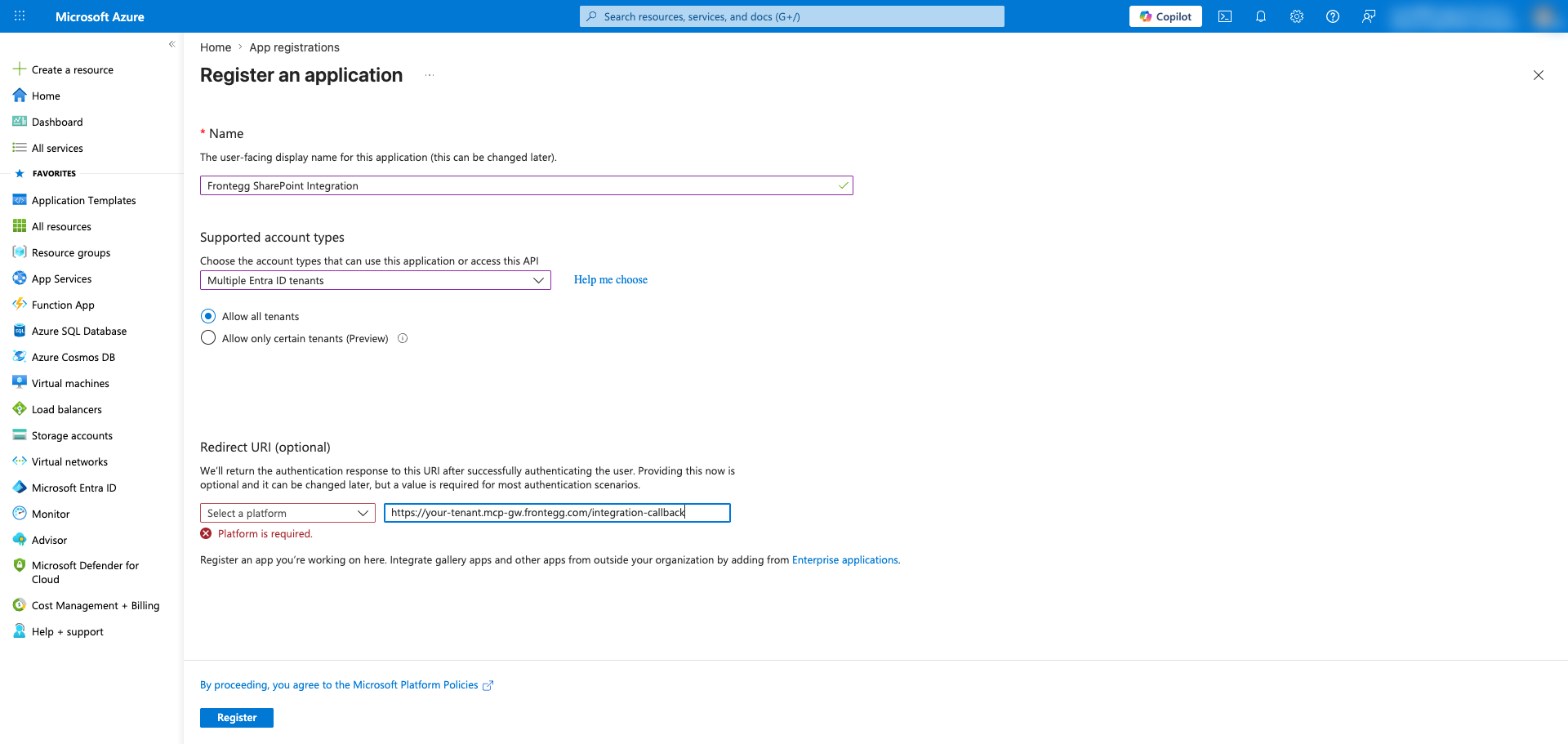Viewport: 1568px width, 744px height.
Task: Click the Virtual networks icon
Action: click(x=20, y=461)
